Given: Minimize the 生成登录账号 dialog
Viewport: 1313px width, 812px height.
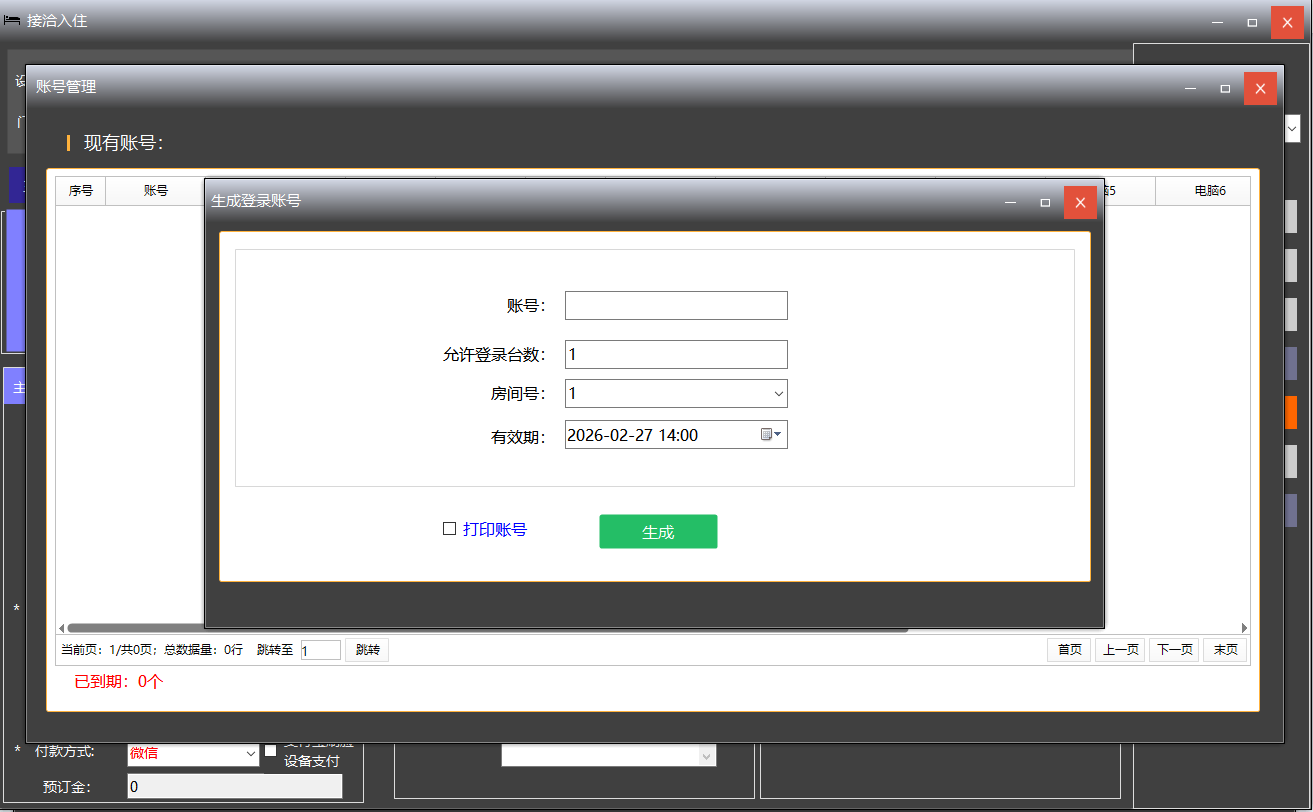Looking at the screenshot, I should point(1010,202).
